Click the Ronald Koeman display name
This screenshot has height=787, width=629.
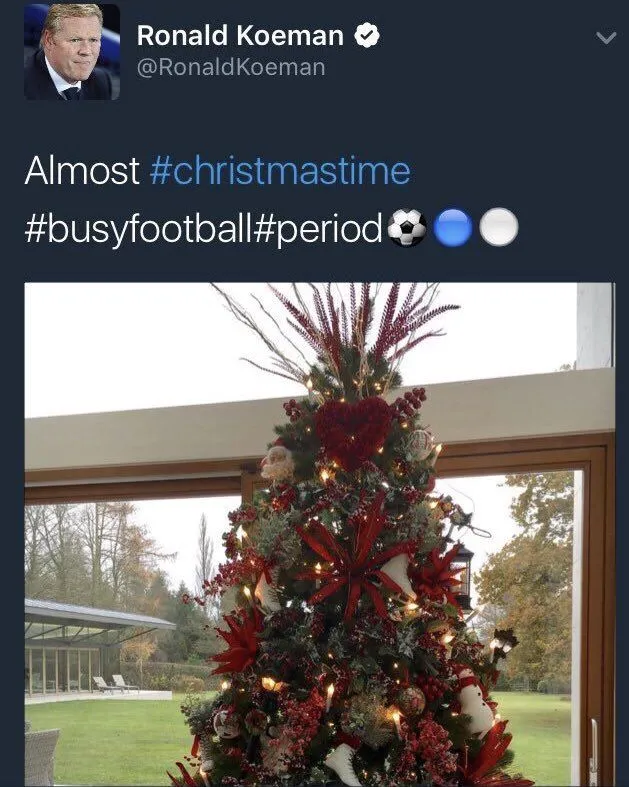point(240,37)
